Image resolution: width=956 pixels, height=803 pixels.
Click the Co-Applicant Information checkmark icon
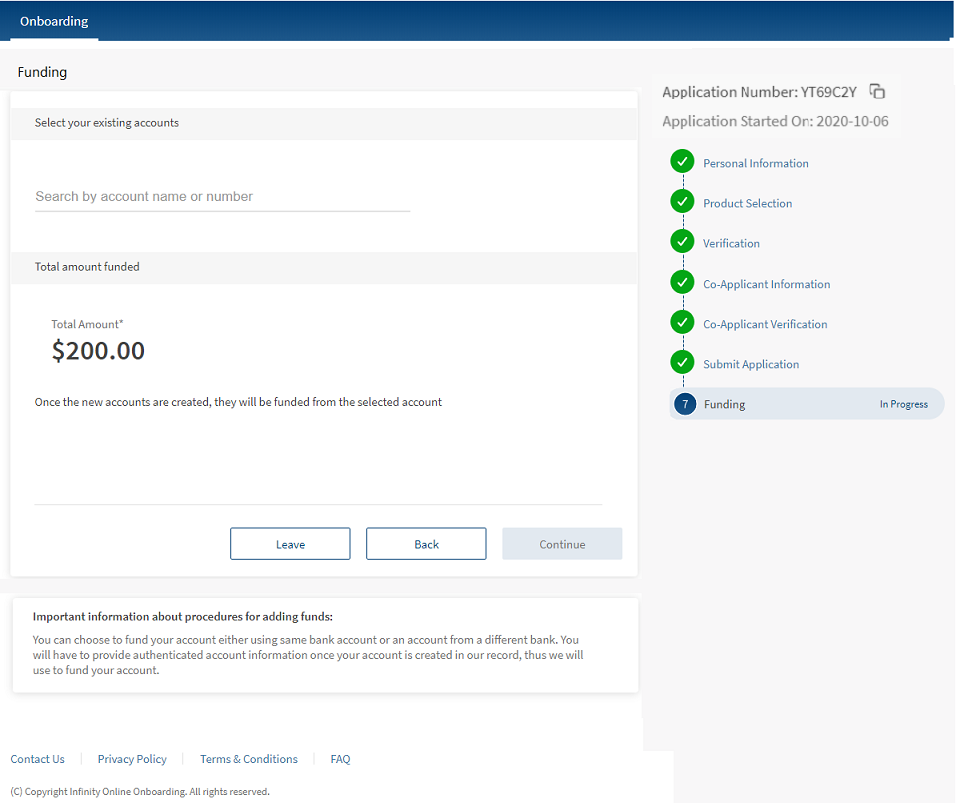click(x=682, y=283)
